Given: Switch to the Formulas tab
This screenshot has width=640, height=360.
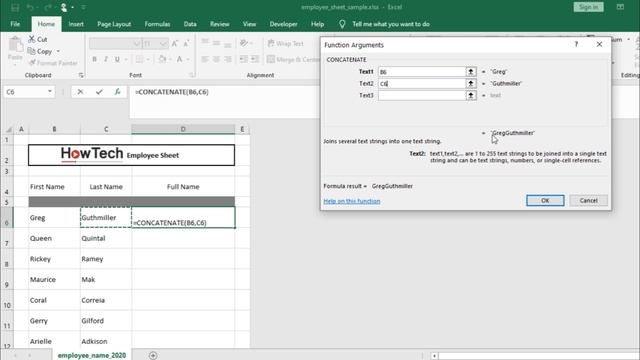Looking at the screenshot, I should pos(157,24).
